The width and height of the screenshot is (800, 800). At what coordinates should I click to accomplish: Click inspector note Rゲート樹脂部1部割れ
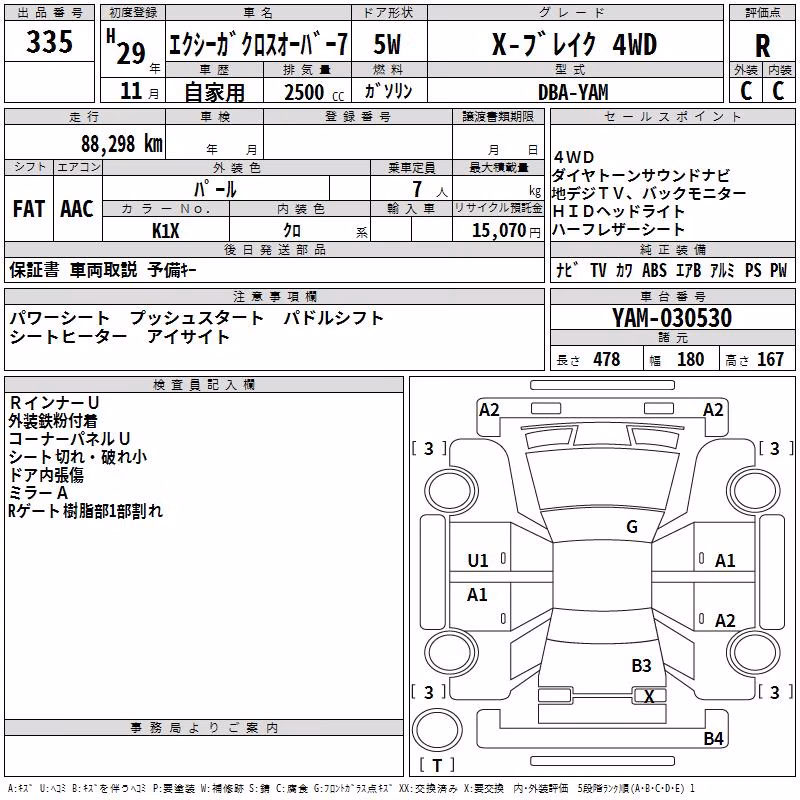pyautogui.click(x=85, y=511)
